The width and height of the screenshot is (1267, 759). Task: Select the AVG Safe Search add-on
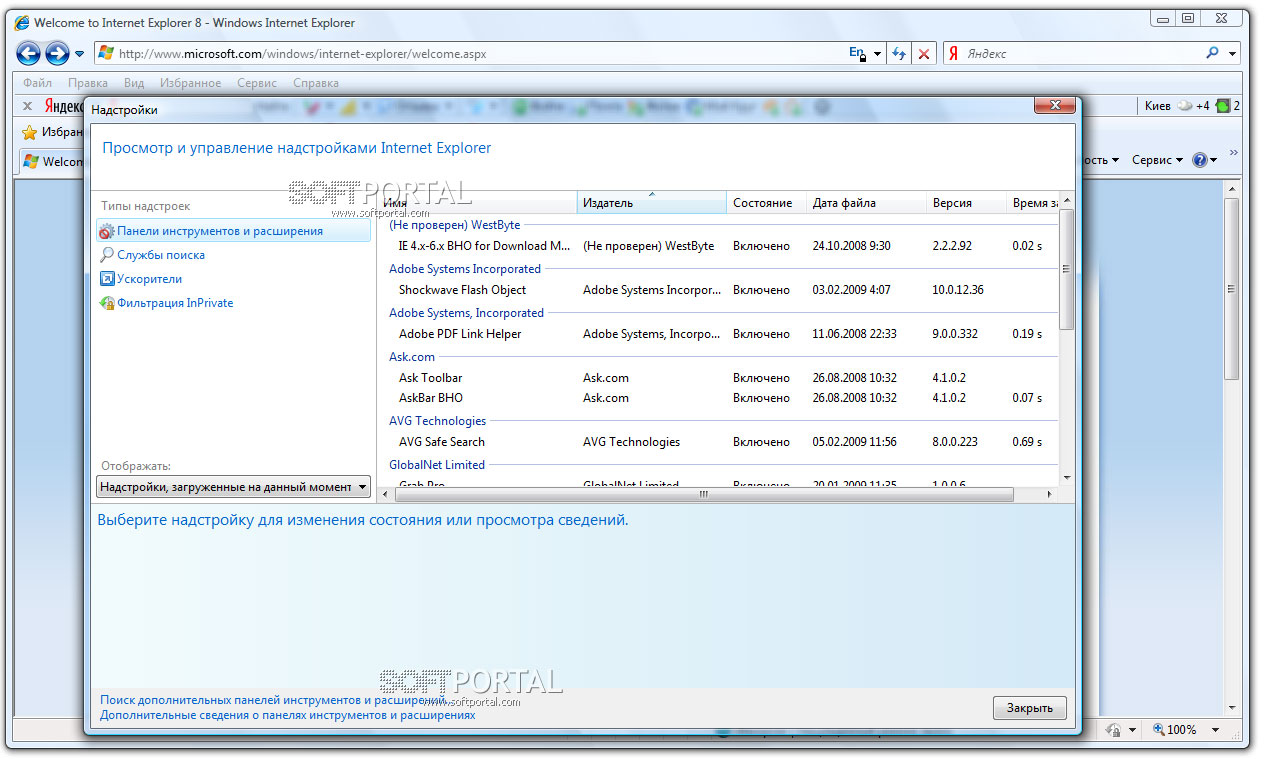click(717, 442)
